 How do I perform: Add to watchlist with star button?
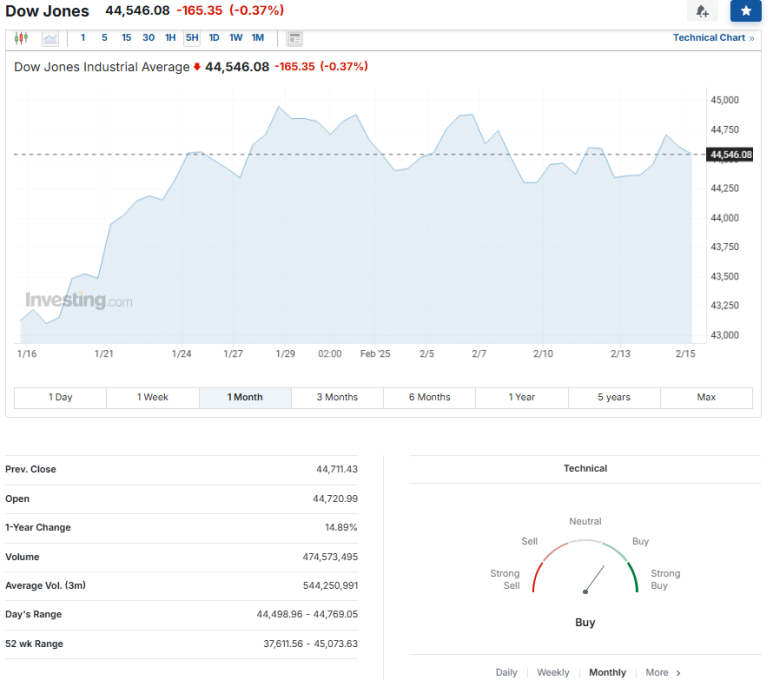[746, 11]
